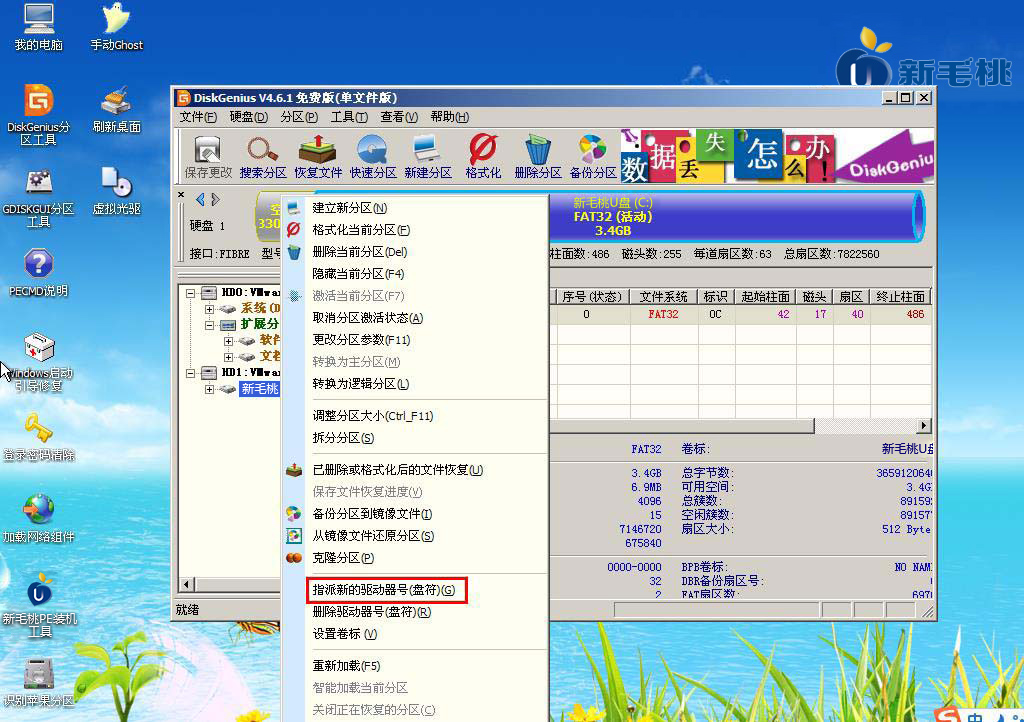Select the 新毛桃 partition in tree
The width and height of the screenshot is (1024, 722).
pyautogui.click(x=260, y=389)
